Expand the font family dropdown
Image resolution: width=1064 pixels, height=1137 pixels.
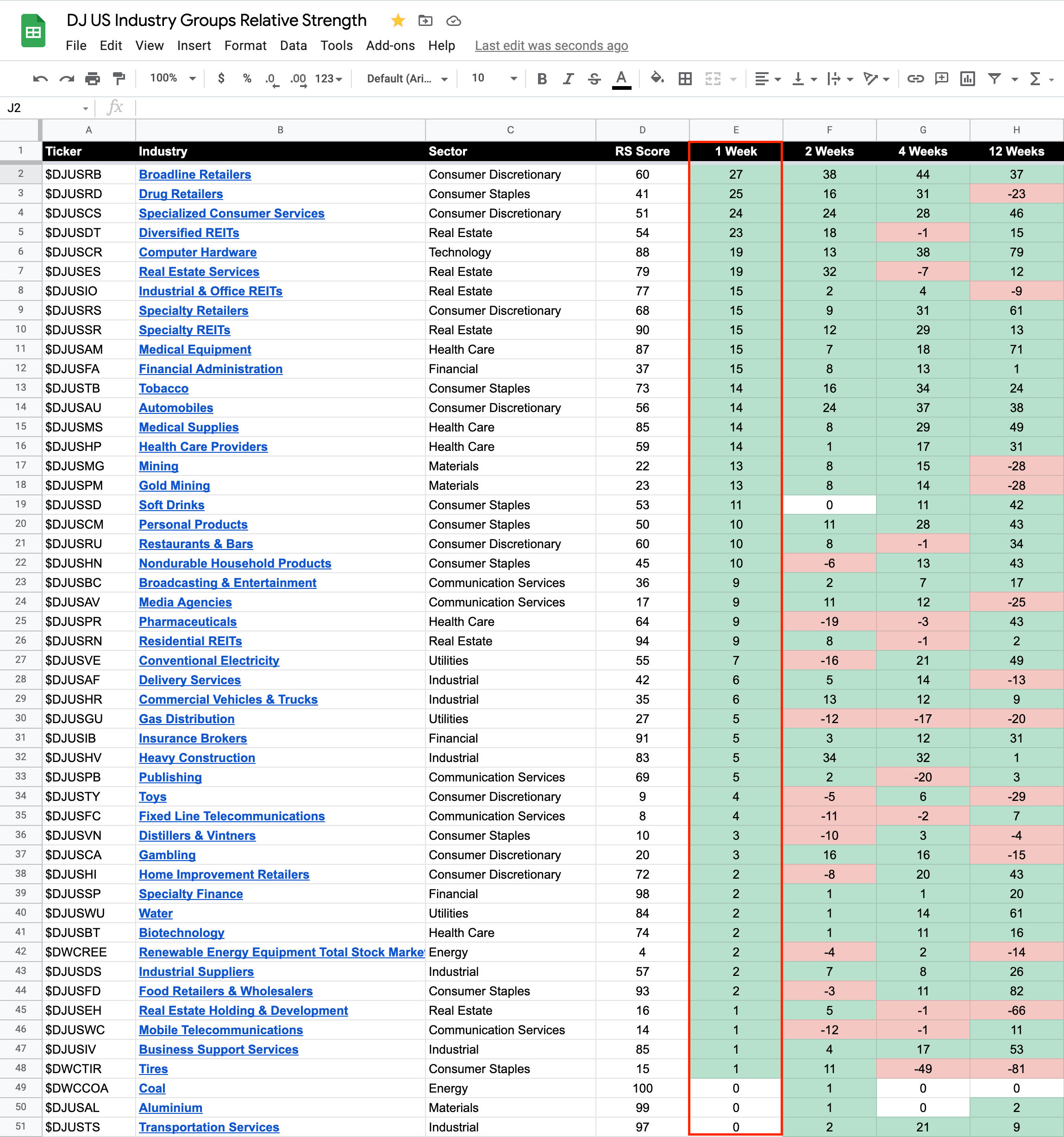(x=407, y=79)
